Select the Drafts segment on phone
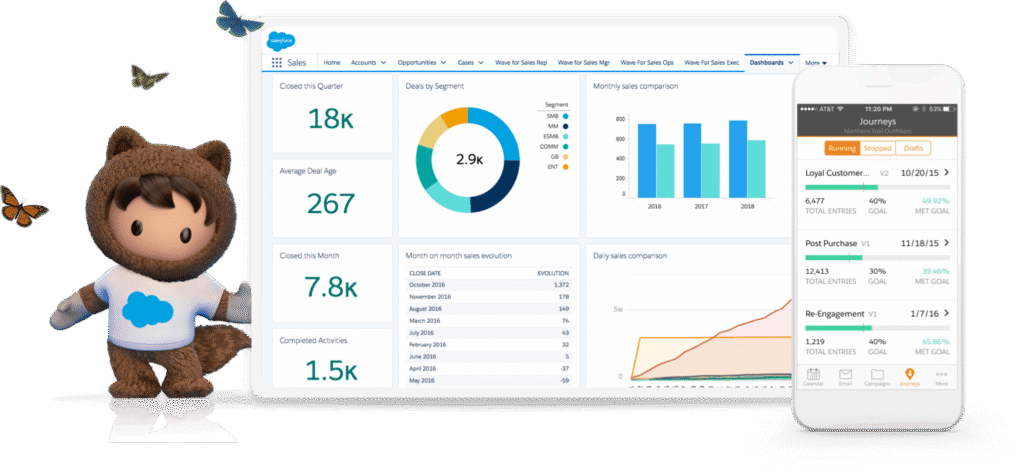This screenshot has width=1024, height=474. [x=913, y=148]
